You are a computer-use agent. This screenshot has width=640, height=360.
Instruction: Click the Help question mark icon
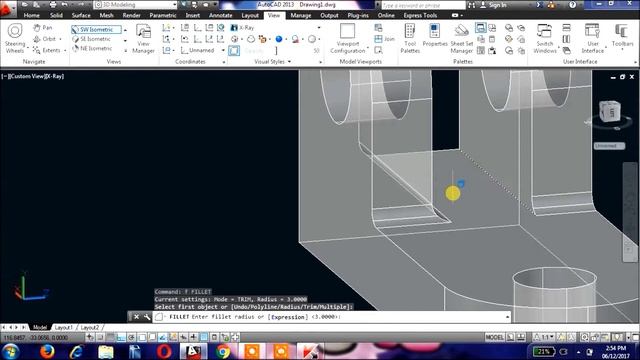(573, 5)
